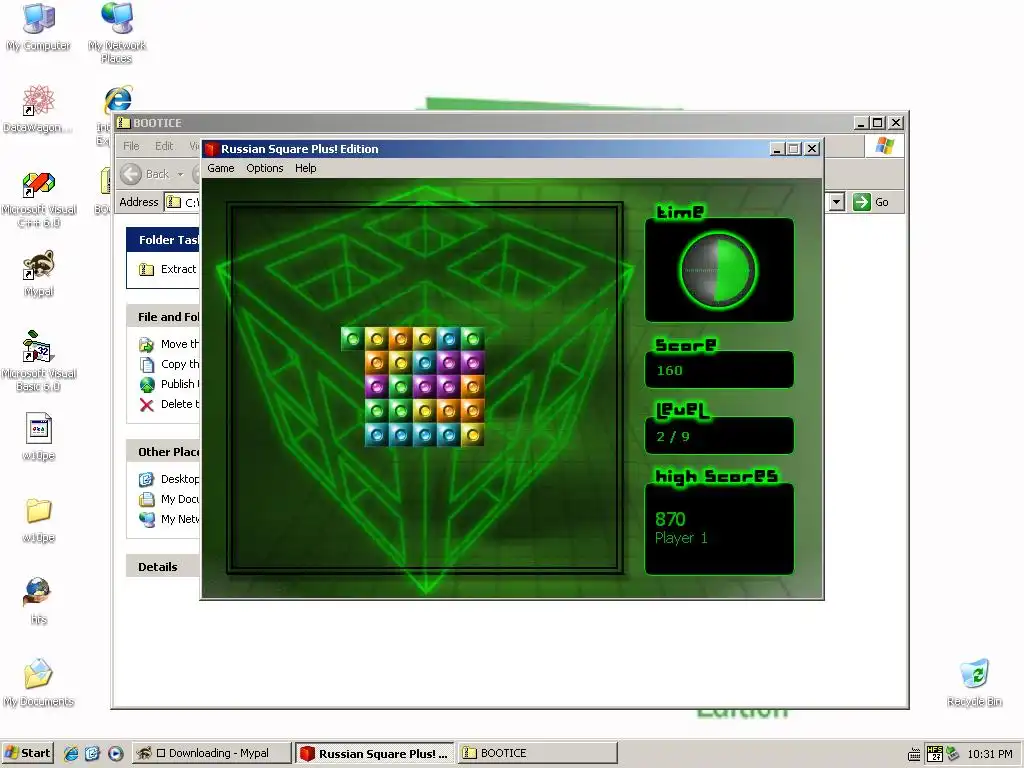
Task: Select the blue block in the second block row
Action: point(424,362)
